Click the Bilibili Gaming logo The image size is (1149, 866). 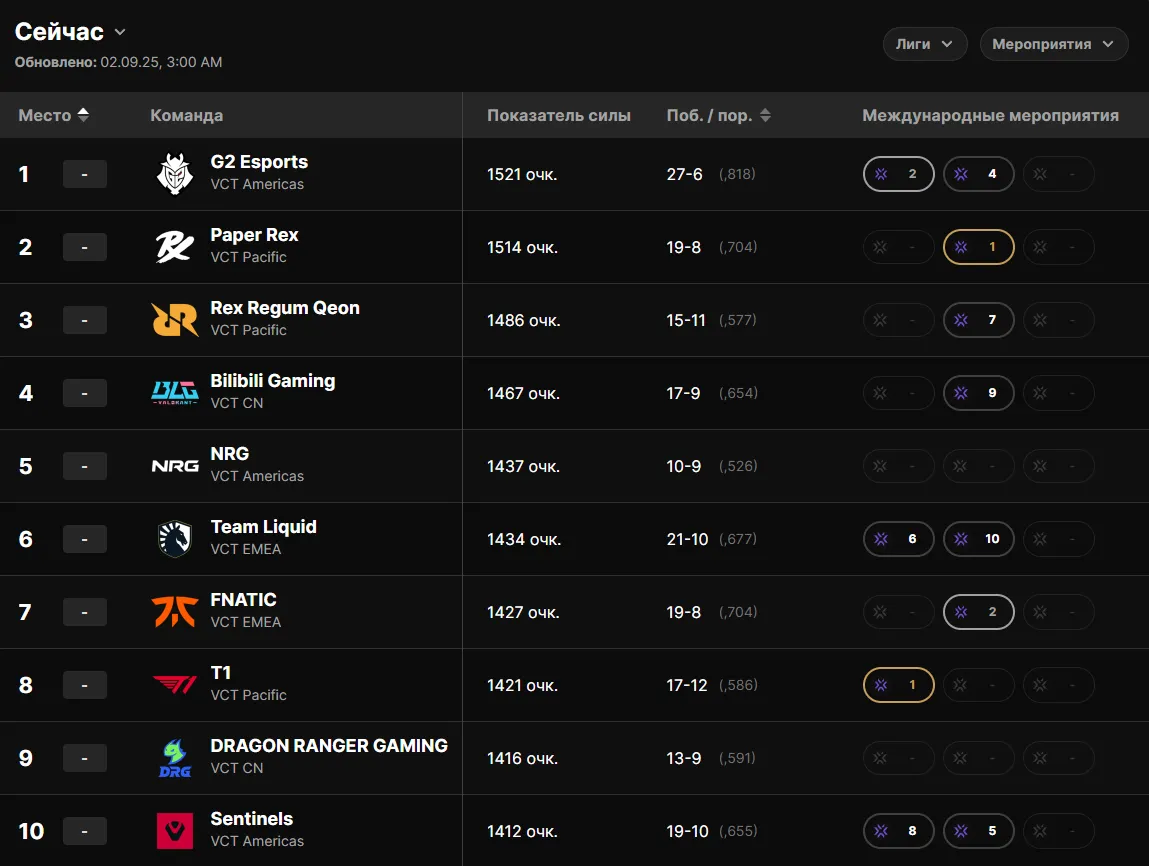(x=174, y=393)
